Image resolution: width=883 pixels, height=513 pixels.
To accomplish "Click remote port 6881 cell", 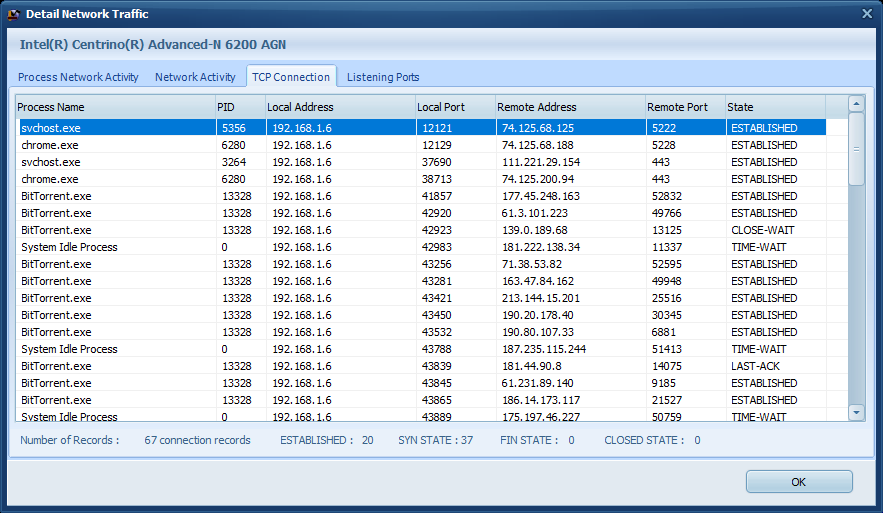I will [664, 332].
